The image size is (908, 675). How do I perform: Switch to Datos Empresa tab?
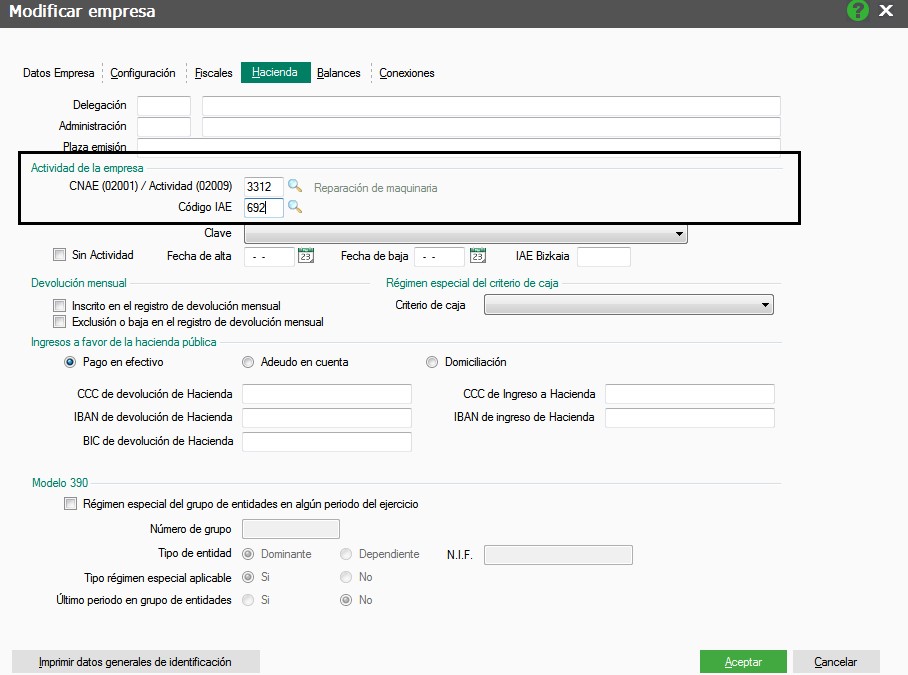pos(58,73)
